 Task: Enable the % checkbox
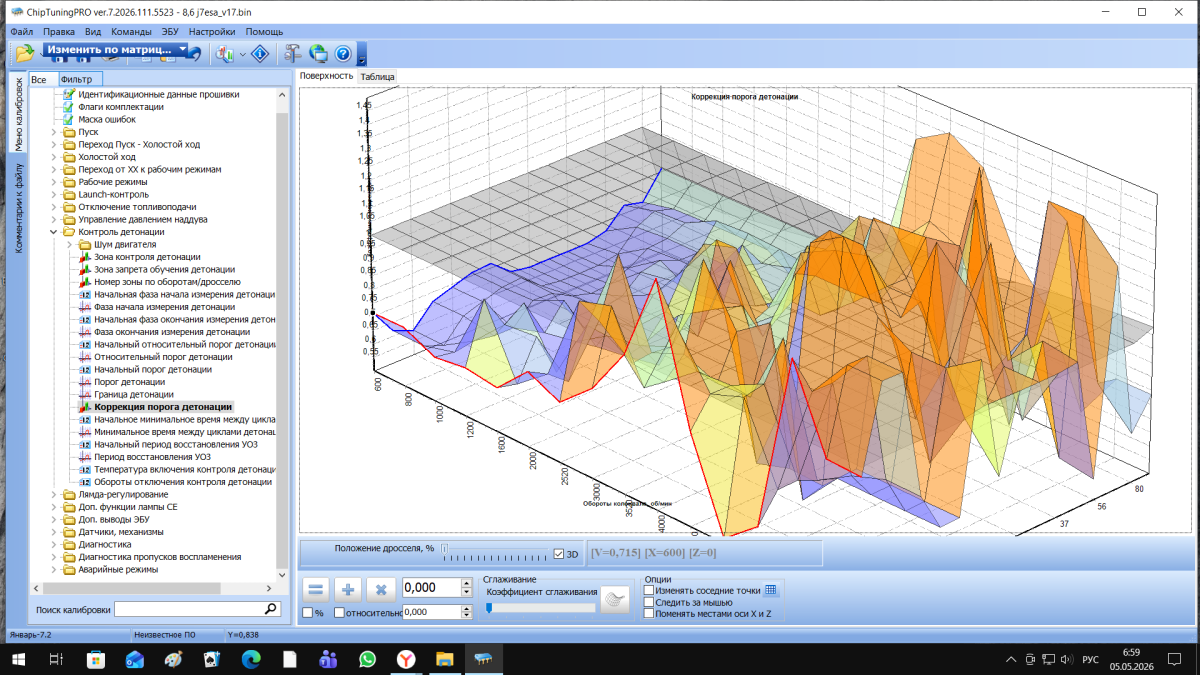[308, 612]
